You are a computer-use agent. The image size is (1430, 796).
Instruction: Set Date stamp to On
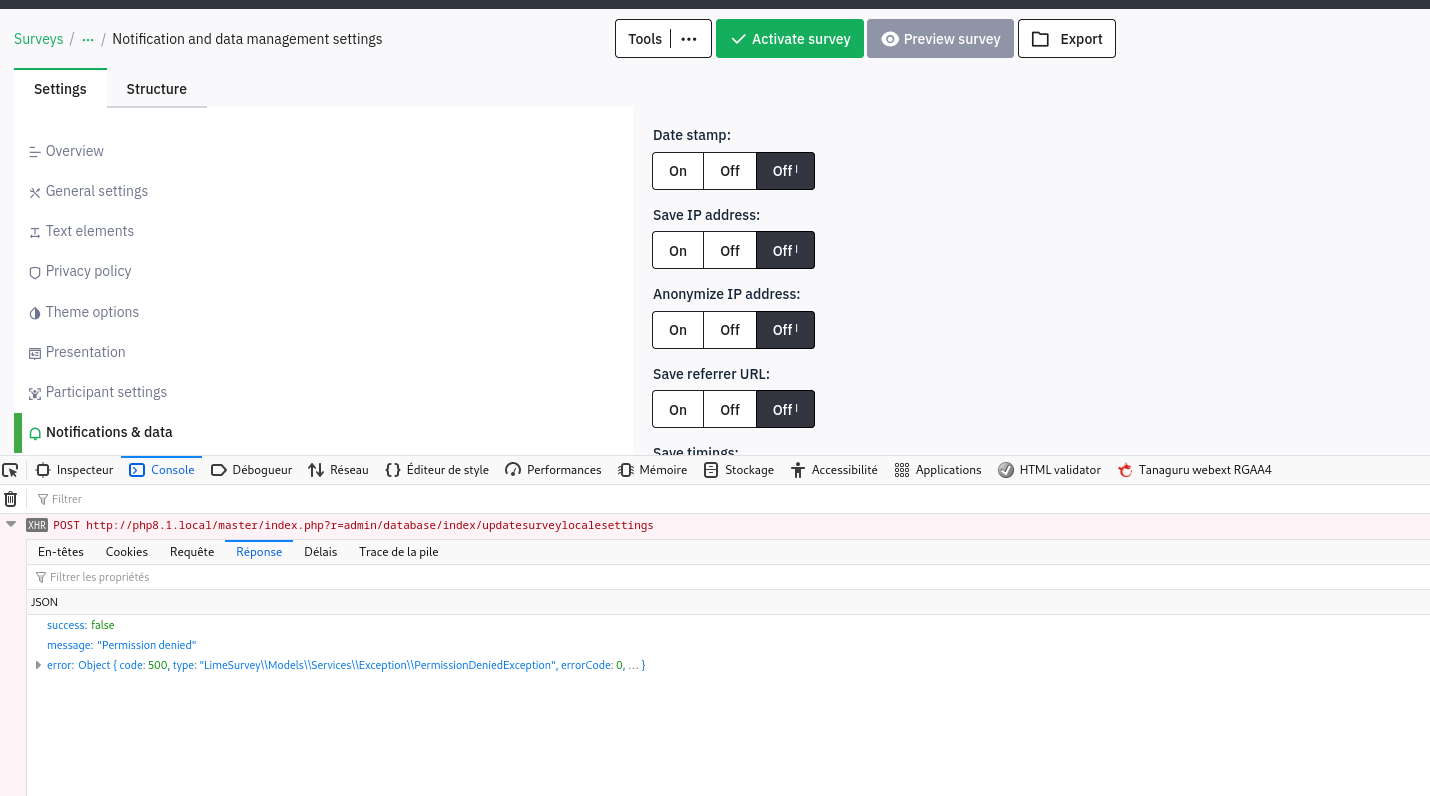point(678,171)
